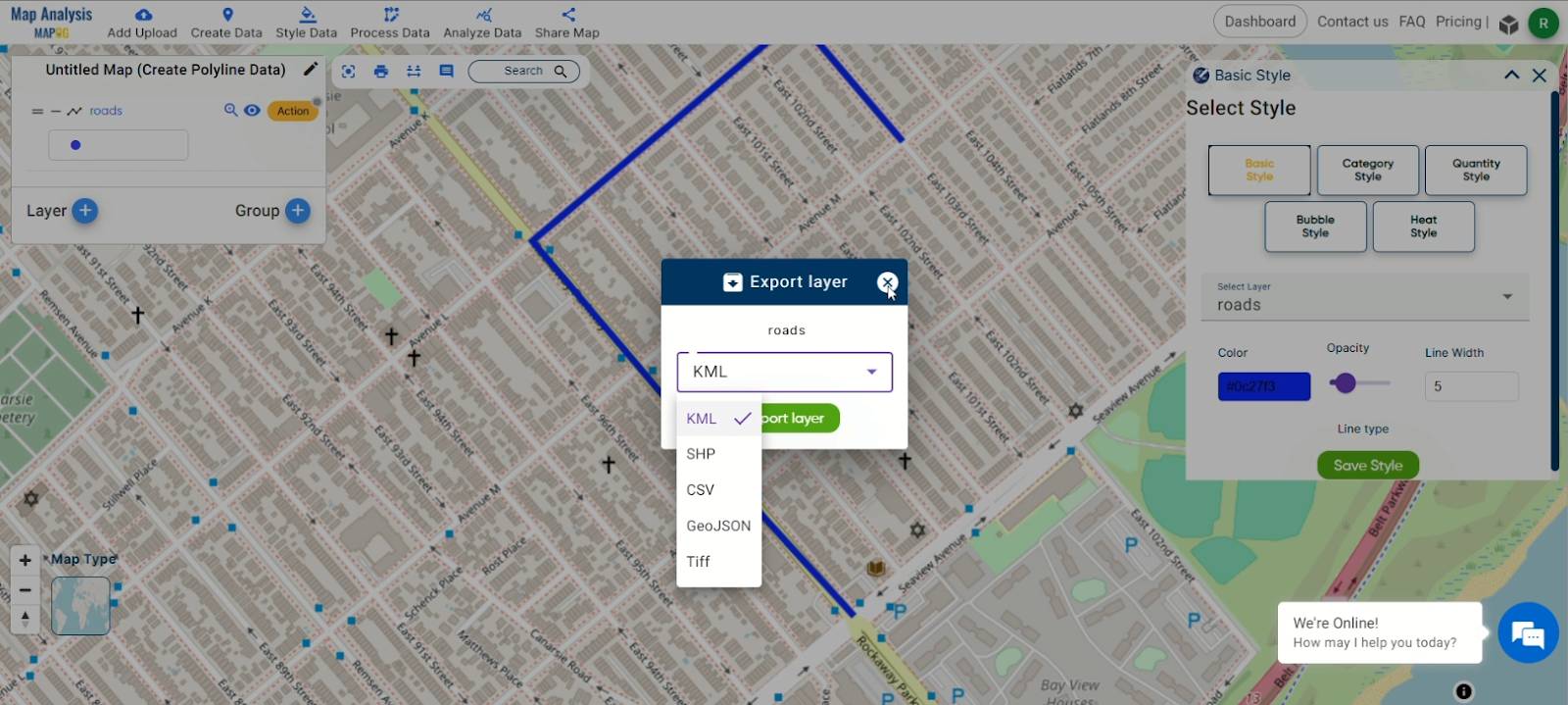Expand the Select Layer roads dropdown

coord(1365,297)
